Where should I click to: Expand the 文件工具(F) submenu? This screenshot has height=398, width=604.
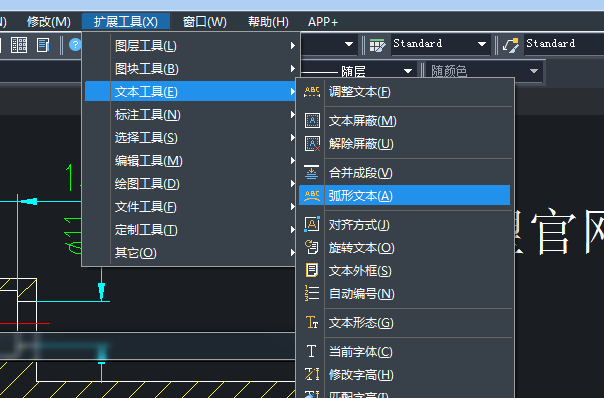click(x=191, y=207)
